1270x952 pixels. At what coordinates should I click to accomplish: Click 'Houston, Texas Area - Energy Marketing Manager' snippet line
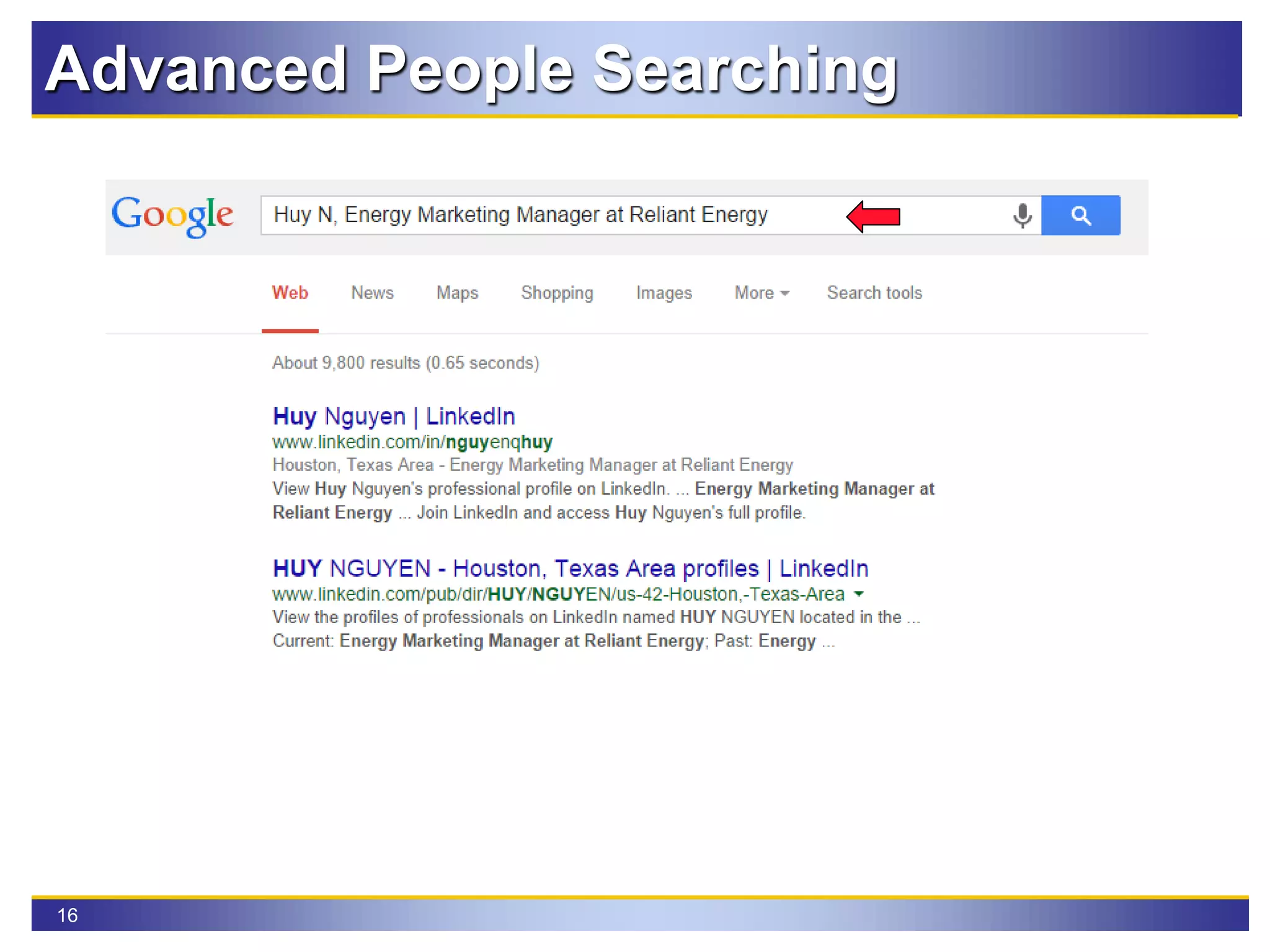(x=533, y=465)
